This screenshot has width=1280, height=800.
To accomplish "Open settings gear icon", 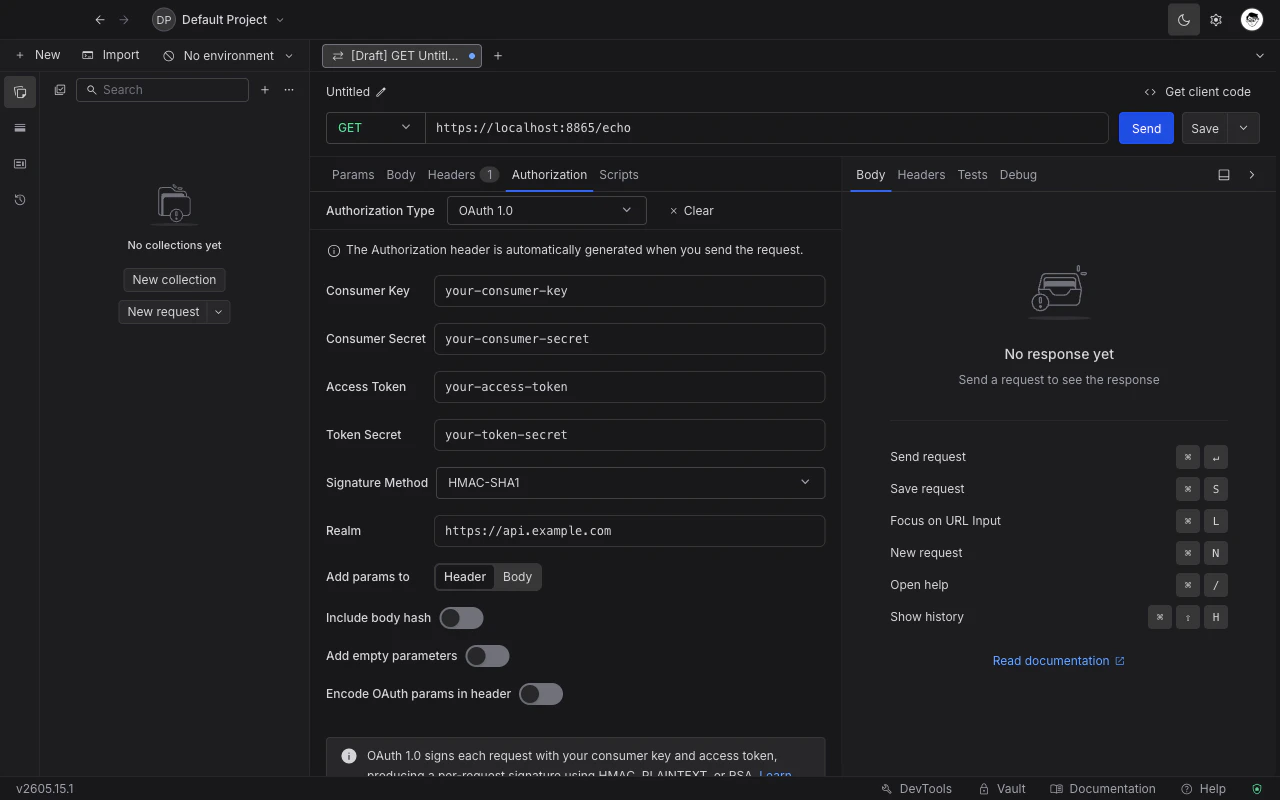I will [1216, 19].
